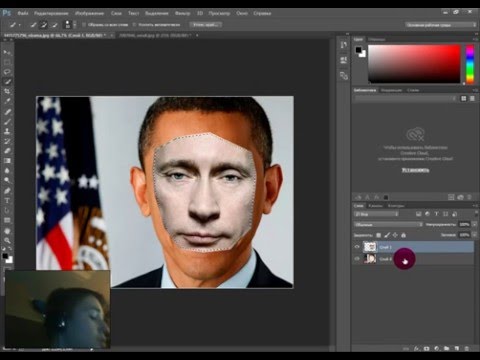Viewport: 480px width, 360px height.
Task: Select the Zoom tool in toolbox
Action: point(7,240)
